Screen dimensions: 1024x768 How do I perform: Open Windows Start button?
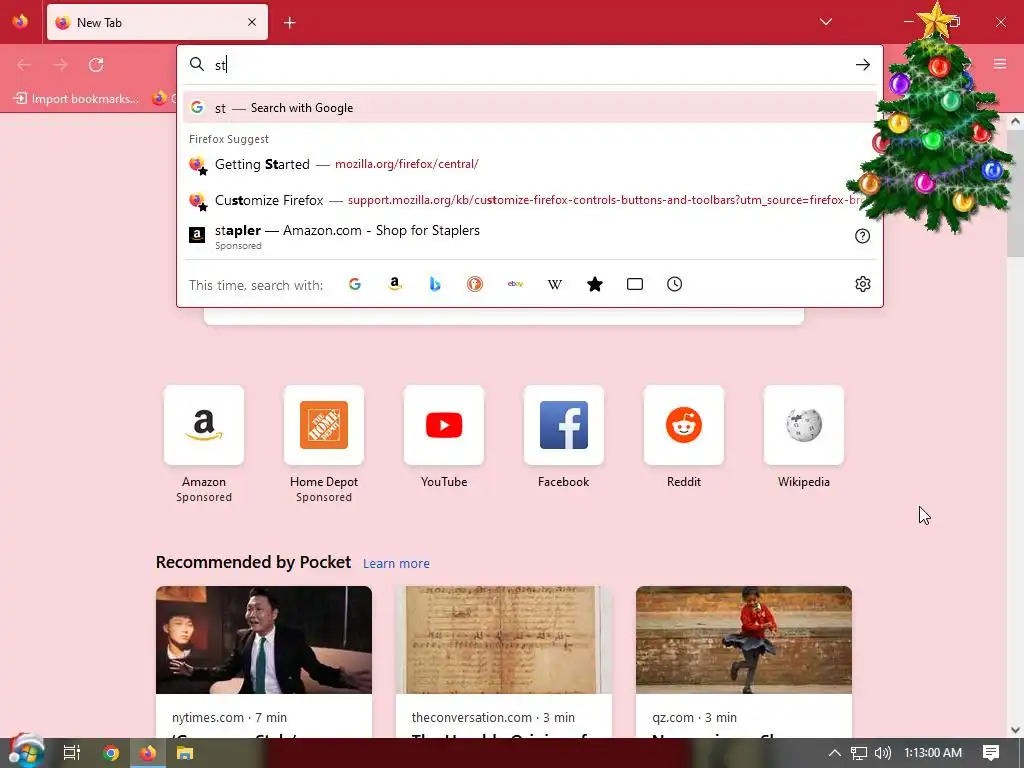pos(25,752)
